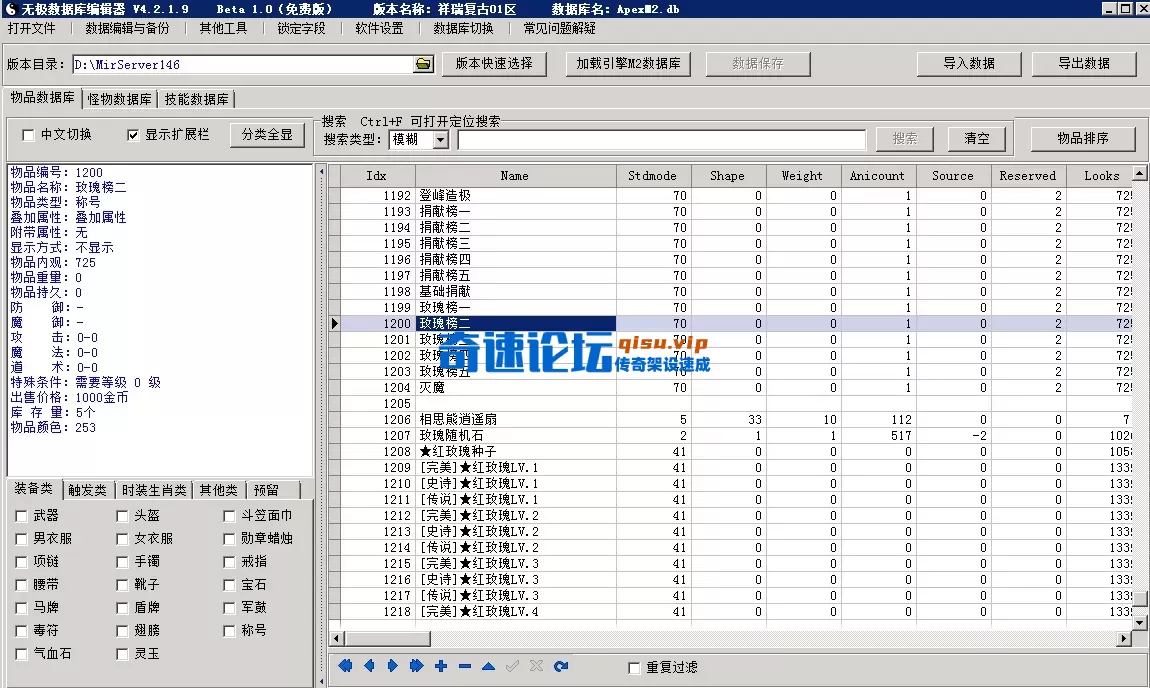
Task: Click 清空 button
Action: coord(977,139)
